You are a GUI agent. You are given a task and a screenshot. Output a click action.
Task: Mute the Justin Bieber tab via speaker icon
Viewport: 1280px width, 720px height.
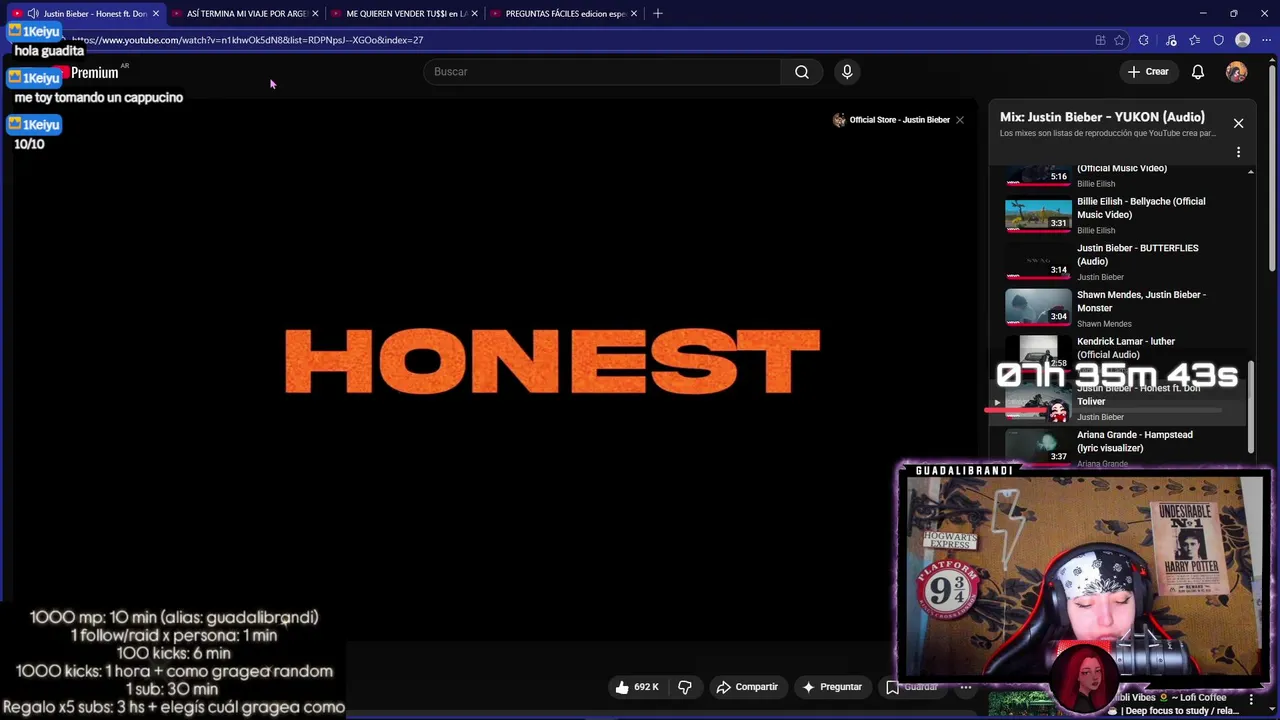tap(33, 13)
